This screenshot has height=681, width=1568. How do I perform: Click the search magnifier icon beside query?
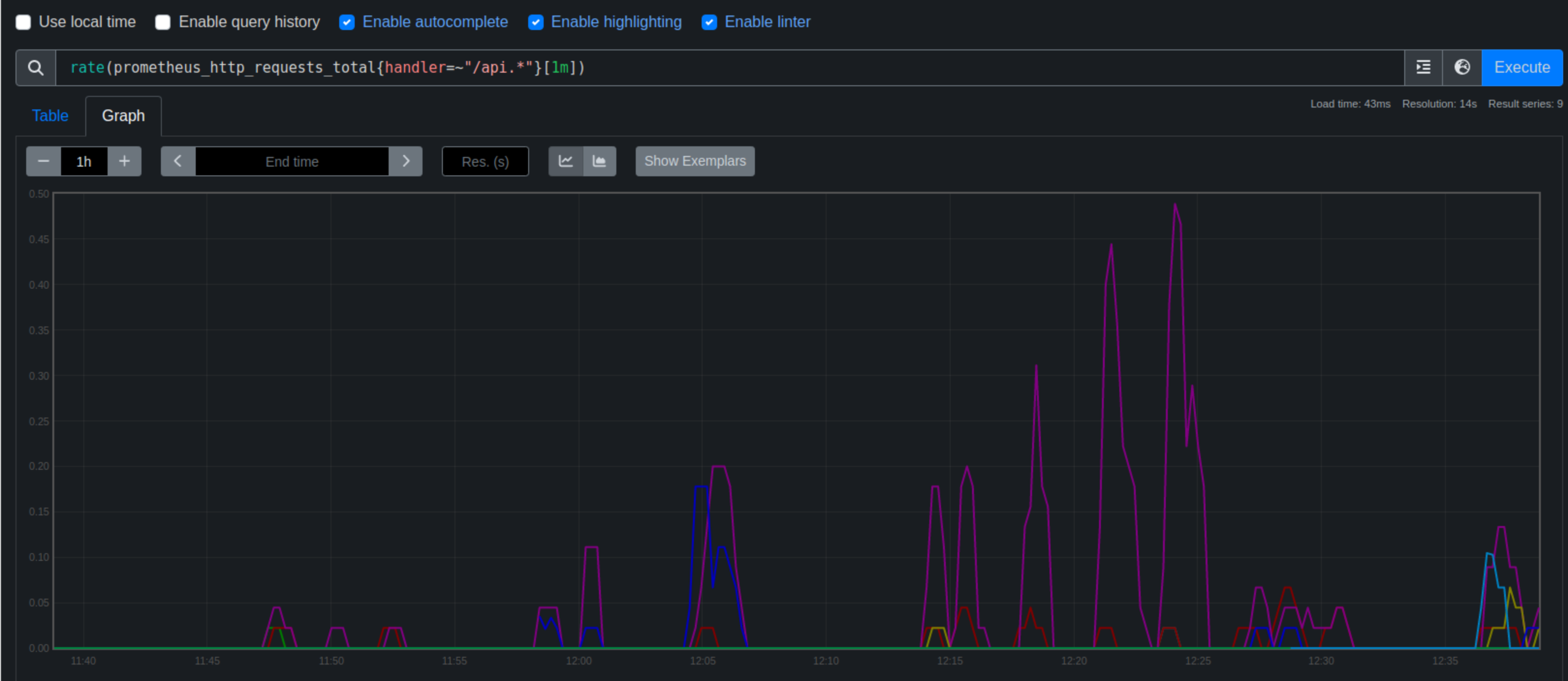click(x=36, y=67)
